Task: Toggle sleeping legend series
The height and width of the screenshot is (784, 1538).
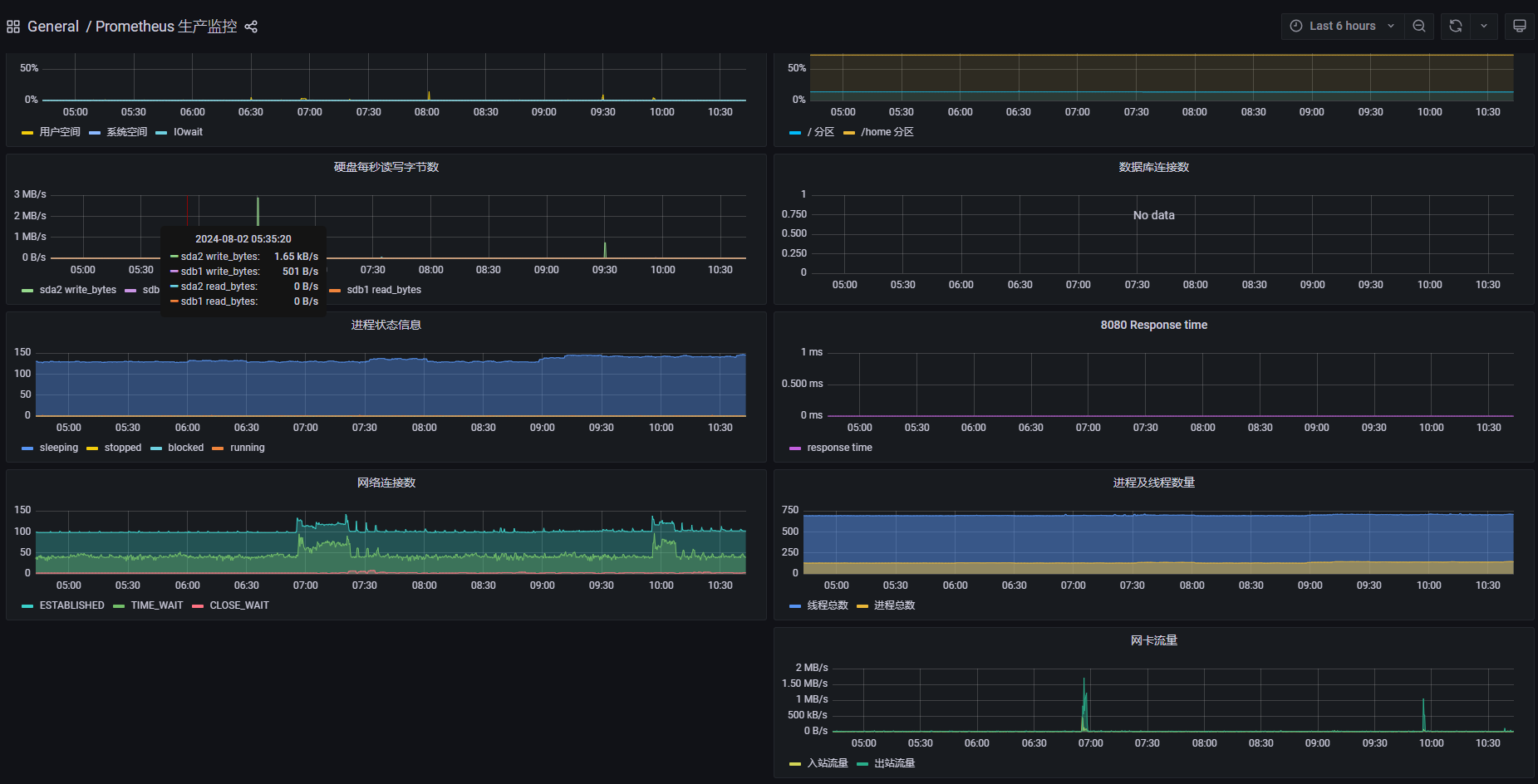Action: pos(59,448)
